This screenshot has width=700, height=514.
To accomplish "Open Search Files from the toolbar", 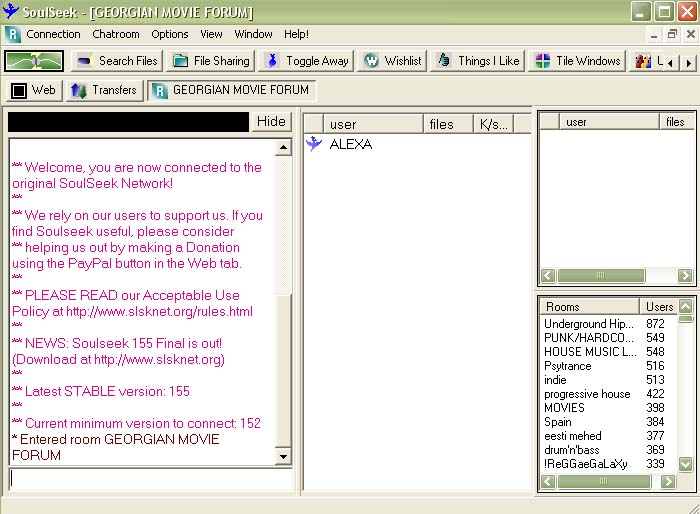I will click(117, 61).
